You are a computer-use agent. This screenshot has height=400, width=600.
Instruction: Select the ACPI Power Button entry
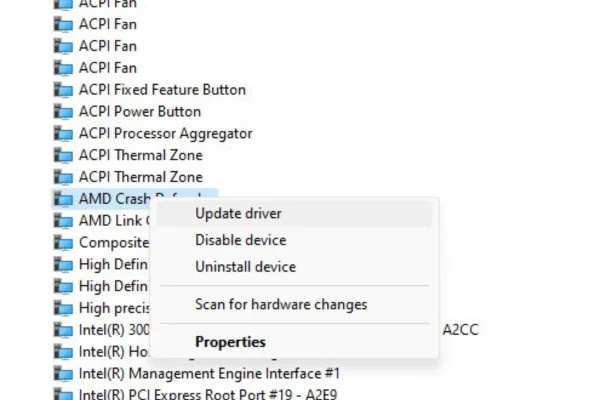point(140,112)
